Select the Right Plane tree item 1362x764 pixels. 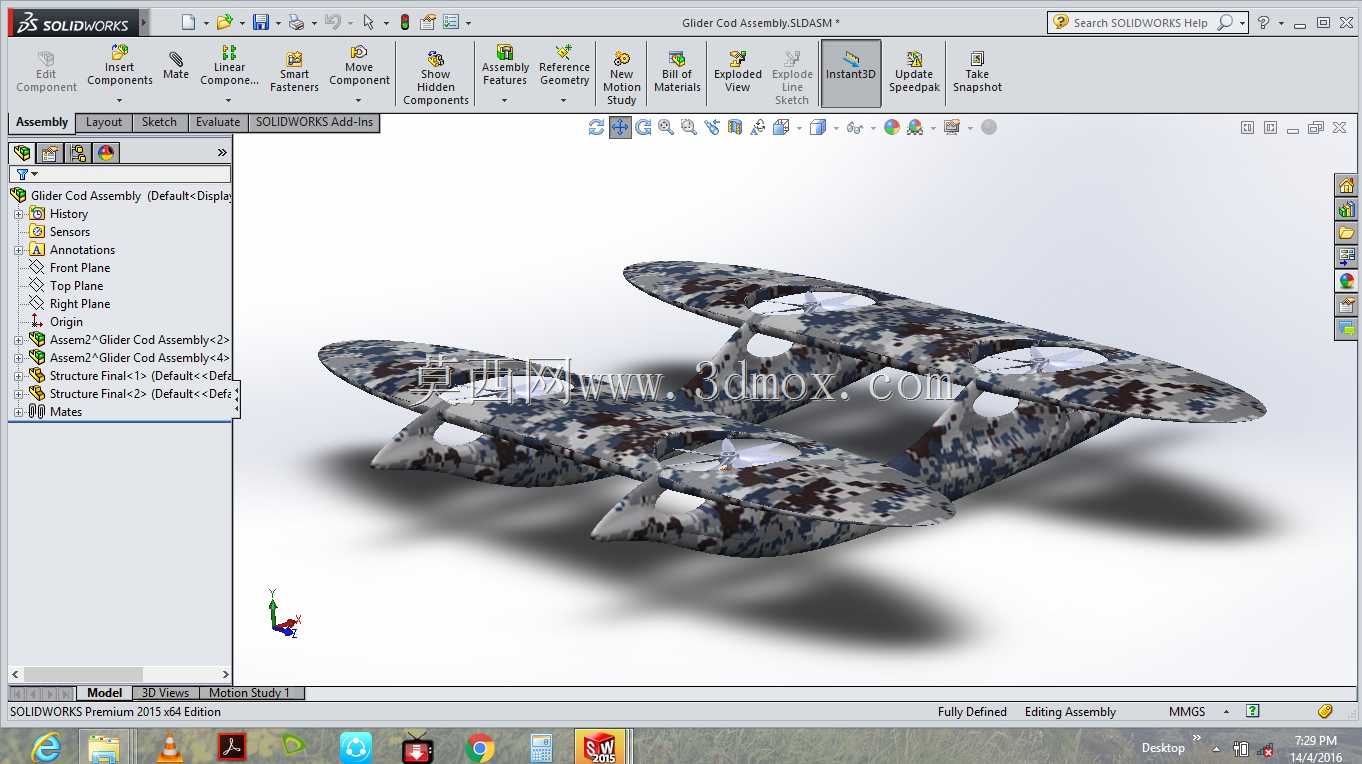coord(80,304)
